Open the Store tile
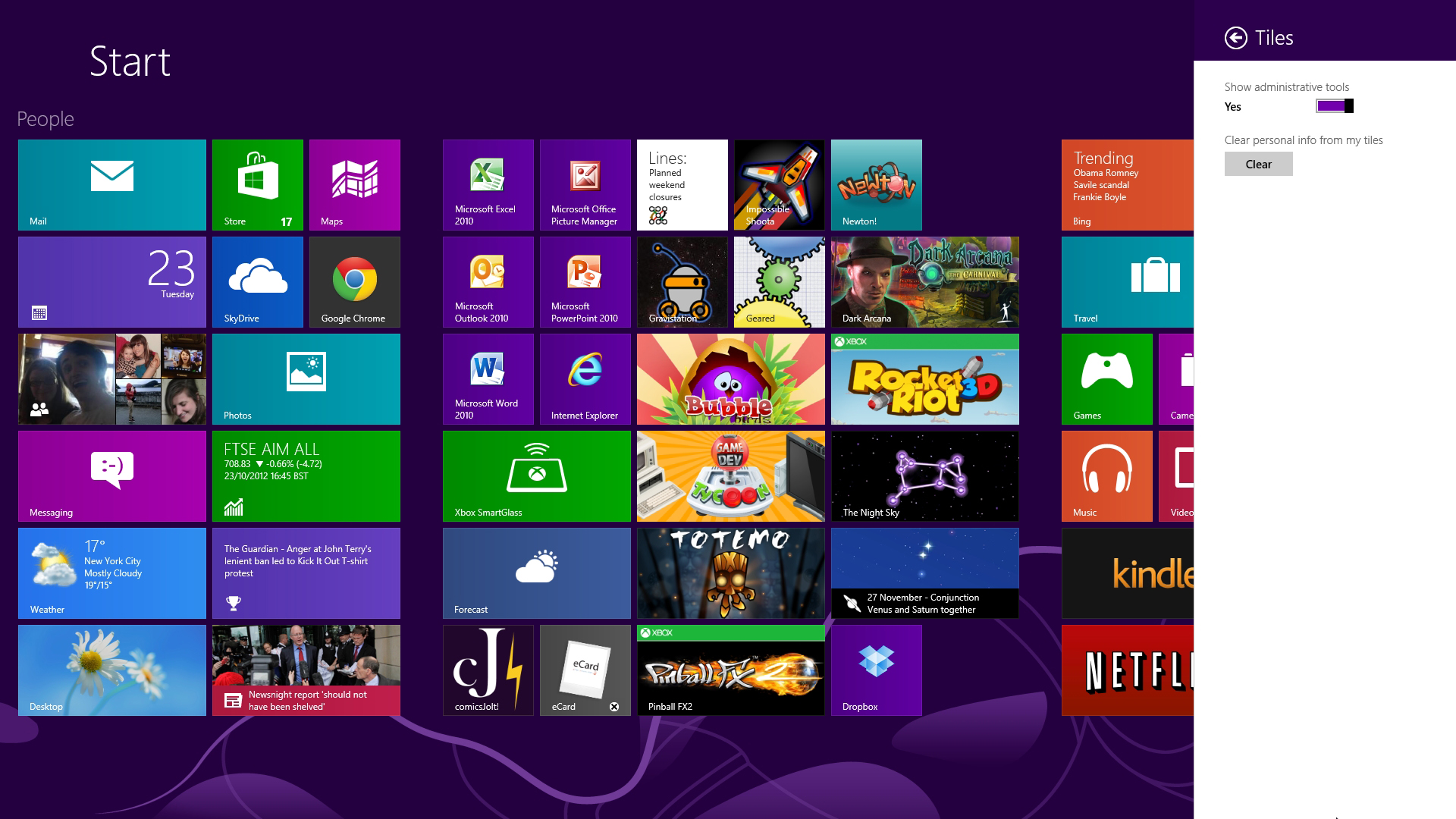Image resolution: width=1456 pixels, height=819 pixels. pyautogui.click(x=258, y=185)
